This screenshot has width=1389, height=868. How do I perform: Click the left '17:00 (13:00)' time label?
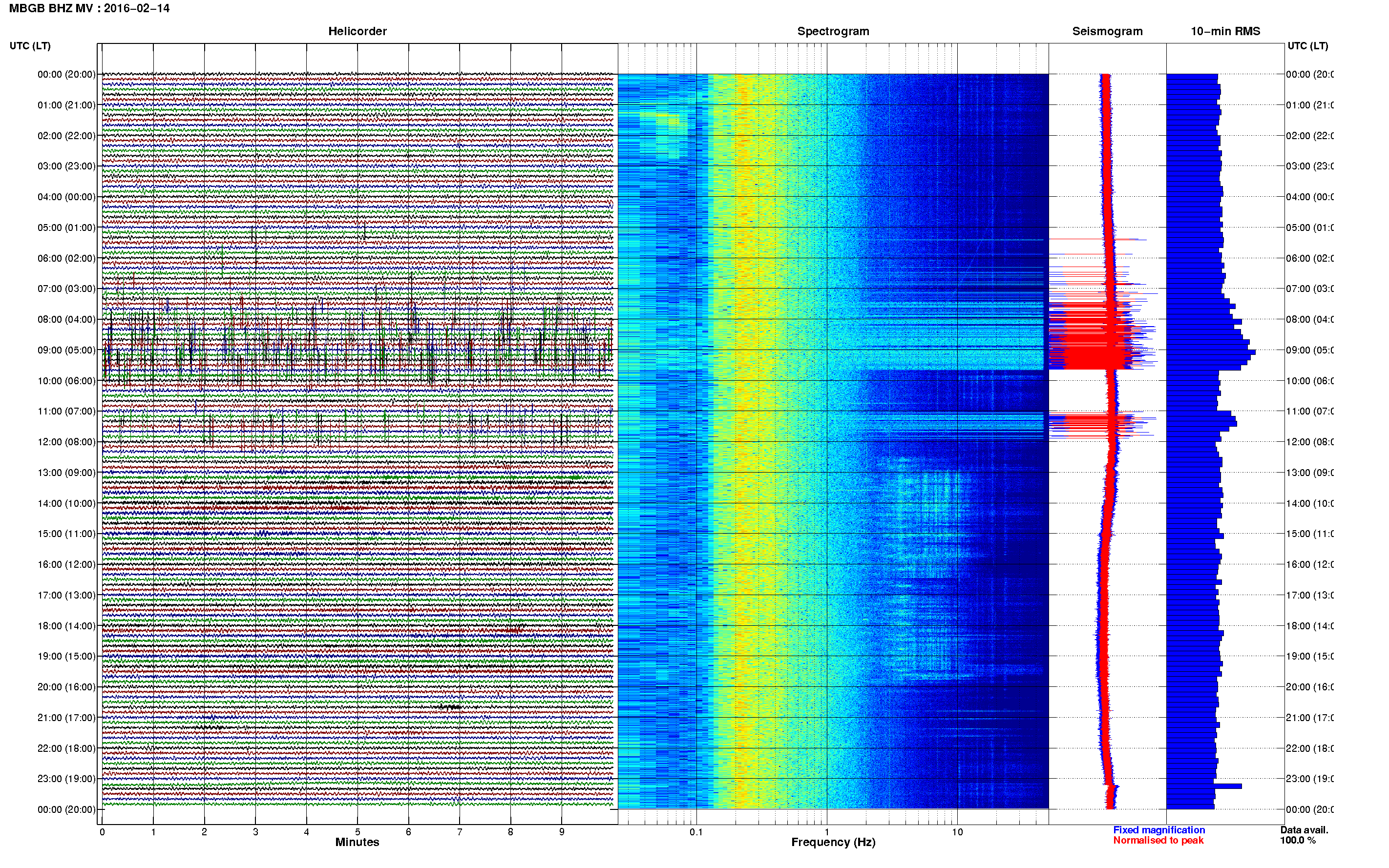(x=66, y=595)
